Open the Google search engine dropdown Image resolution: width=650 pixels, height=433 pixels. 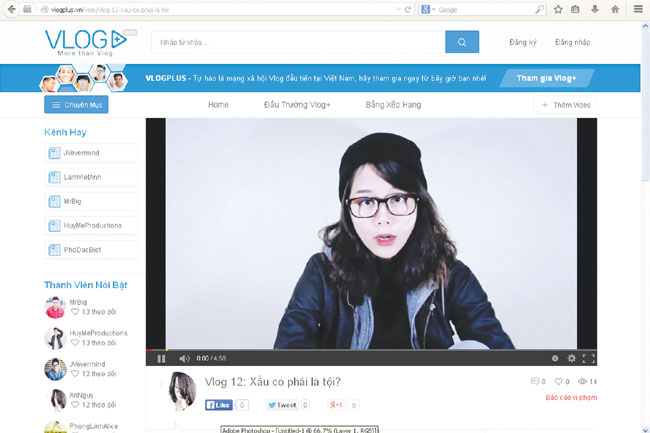(428, 10)
